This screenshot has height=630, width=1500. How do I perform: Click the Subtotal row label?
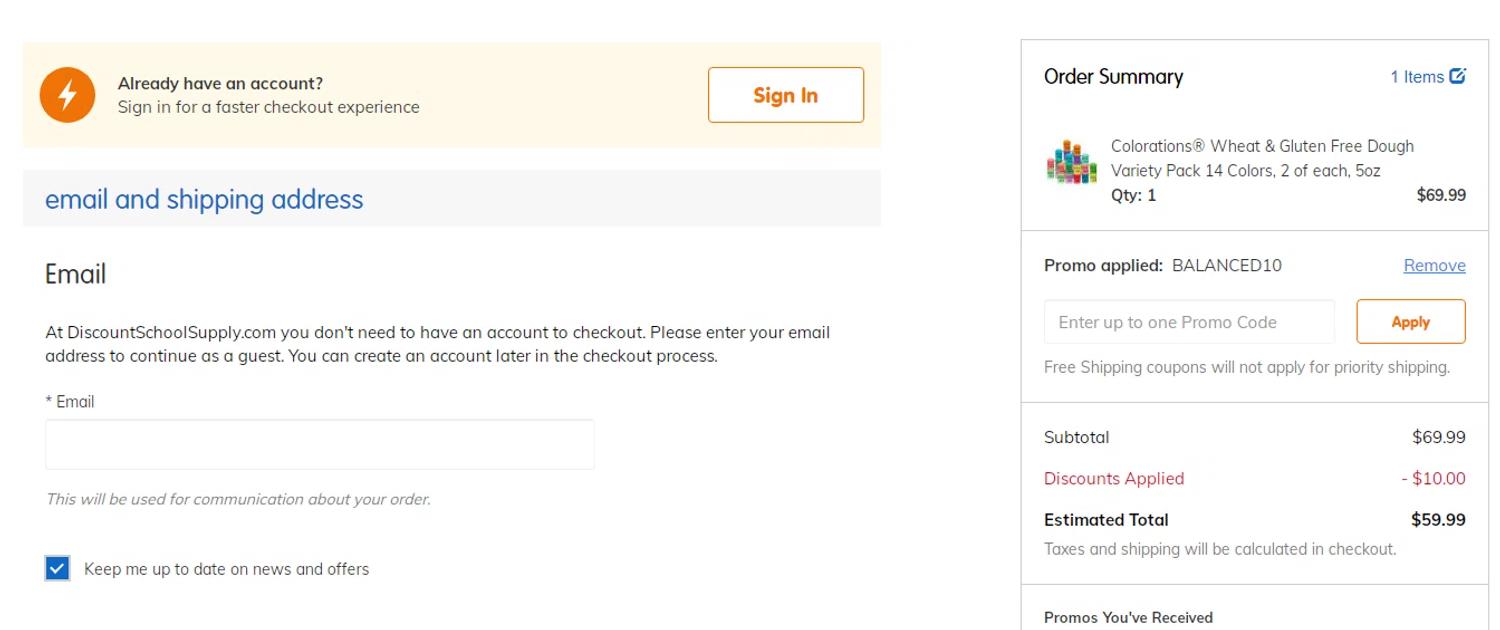1076,437
